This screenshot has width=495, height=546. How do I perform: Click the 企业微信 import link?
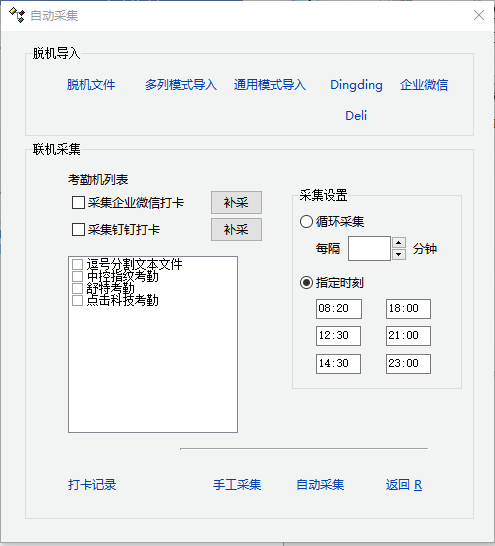pyautogui.click(x=424, y=85)
